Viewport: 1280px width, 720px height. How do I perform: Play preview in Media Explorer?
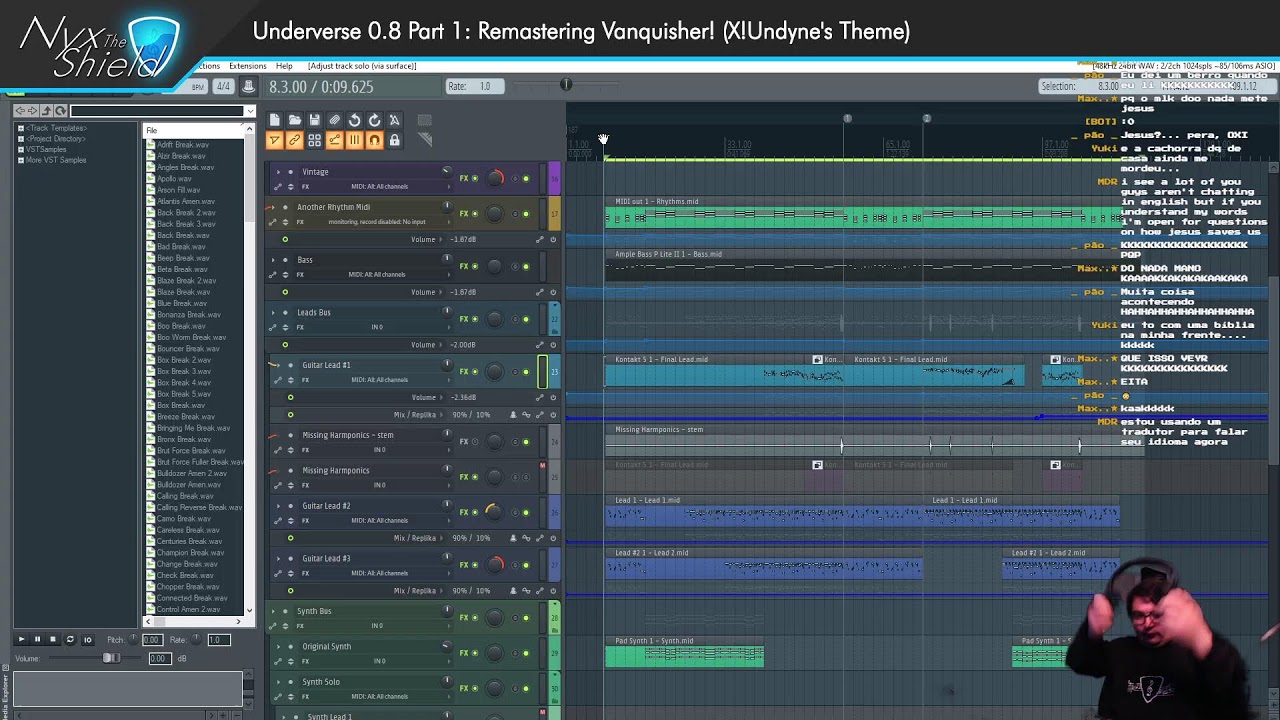(x=21, y=640)
